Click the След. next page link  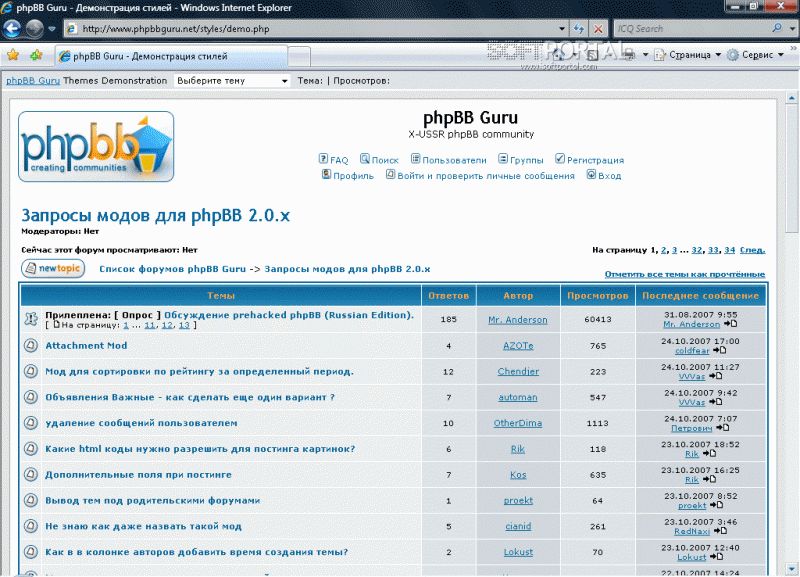pyautogui.click(x=753, y=250)
